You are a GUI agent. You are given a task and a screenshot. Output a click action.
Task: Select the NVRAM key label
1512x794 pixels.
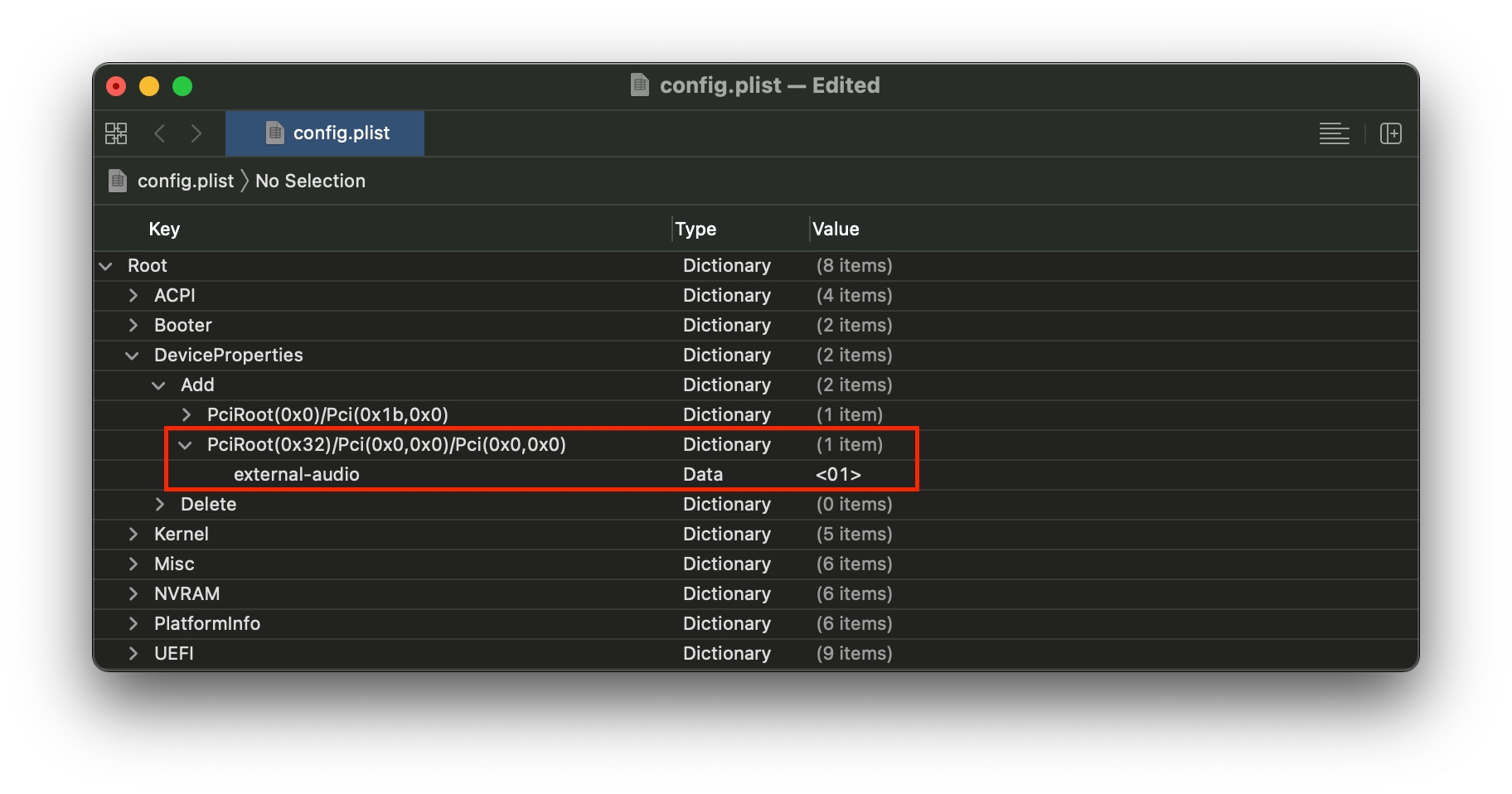187,593
